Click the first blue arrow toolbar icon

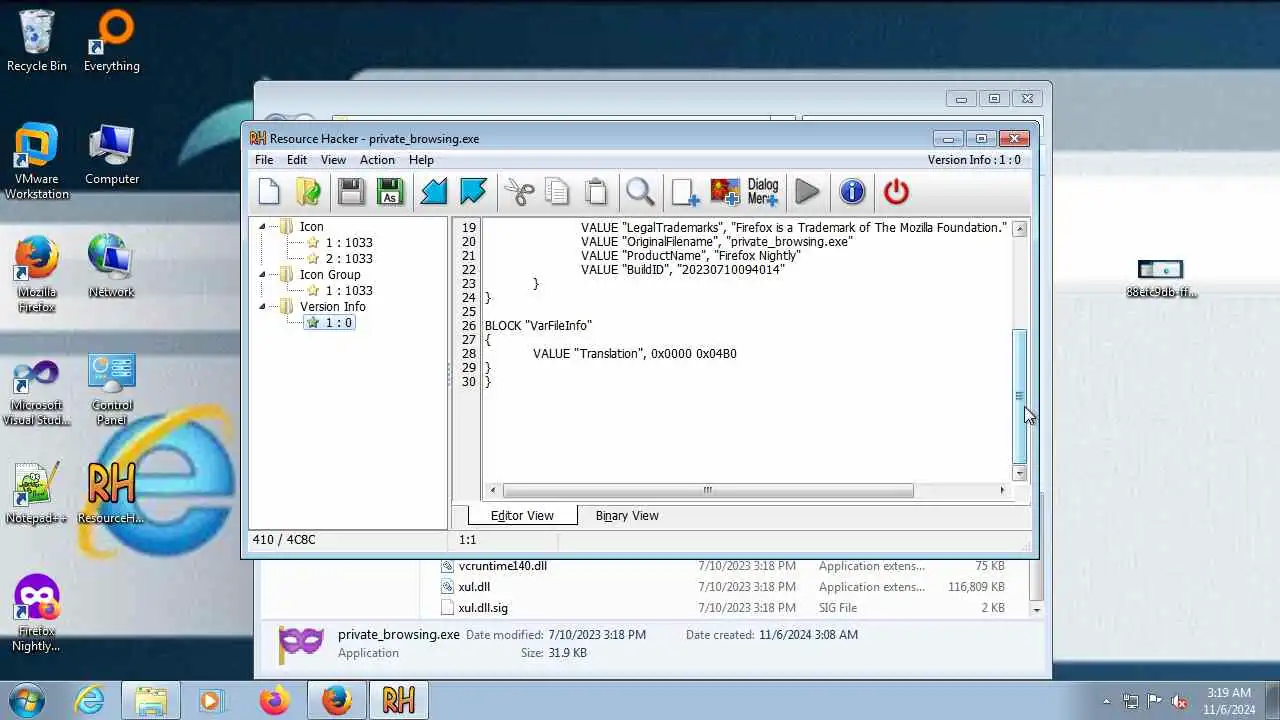pos(434,191)
